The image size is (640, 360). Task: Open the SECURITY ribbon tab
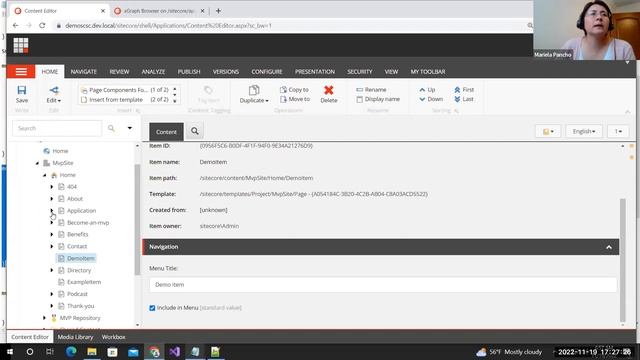(360, 72)
